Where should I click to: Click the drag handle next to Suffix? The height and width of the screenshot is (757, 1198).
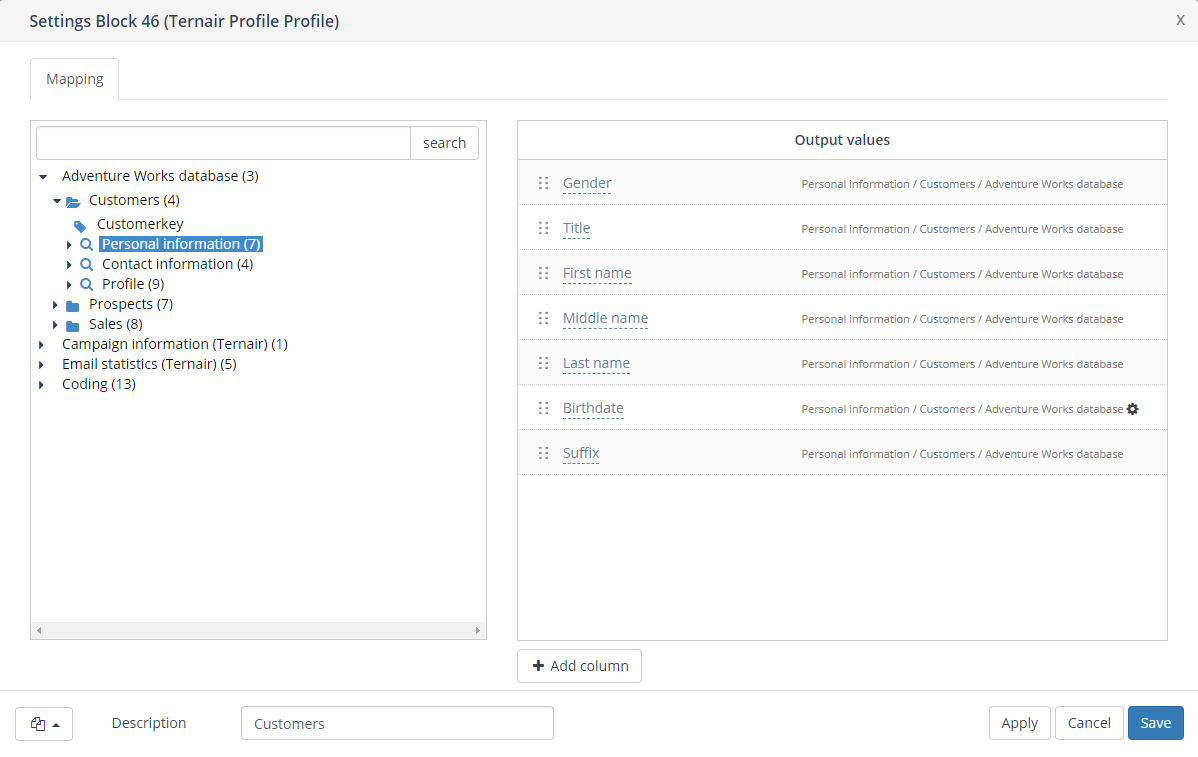[x=543, y=453]
